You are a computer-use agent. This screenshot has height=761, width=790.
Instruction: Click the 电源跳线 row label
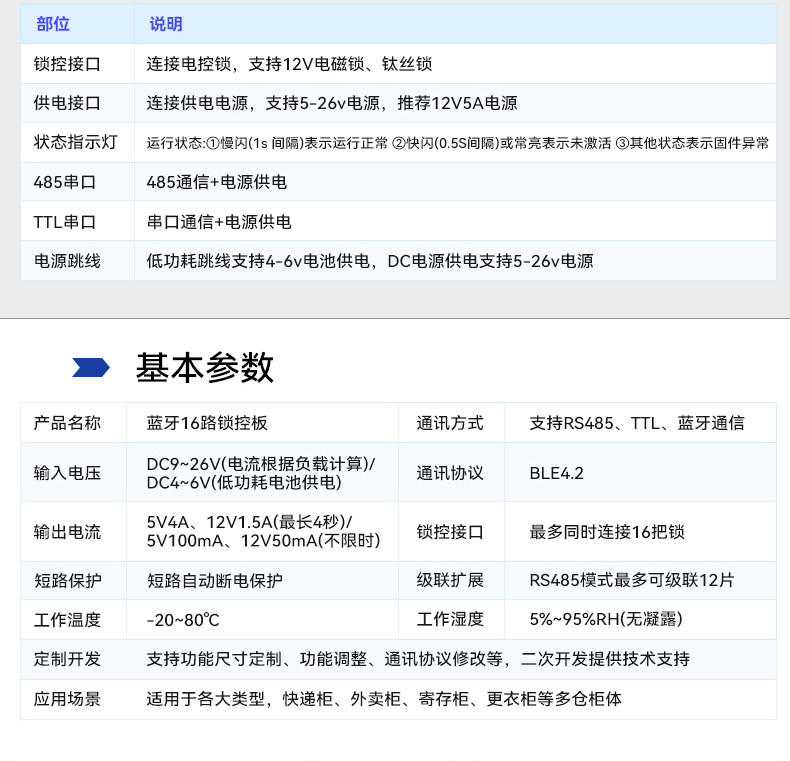click(x=67, y=261)
